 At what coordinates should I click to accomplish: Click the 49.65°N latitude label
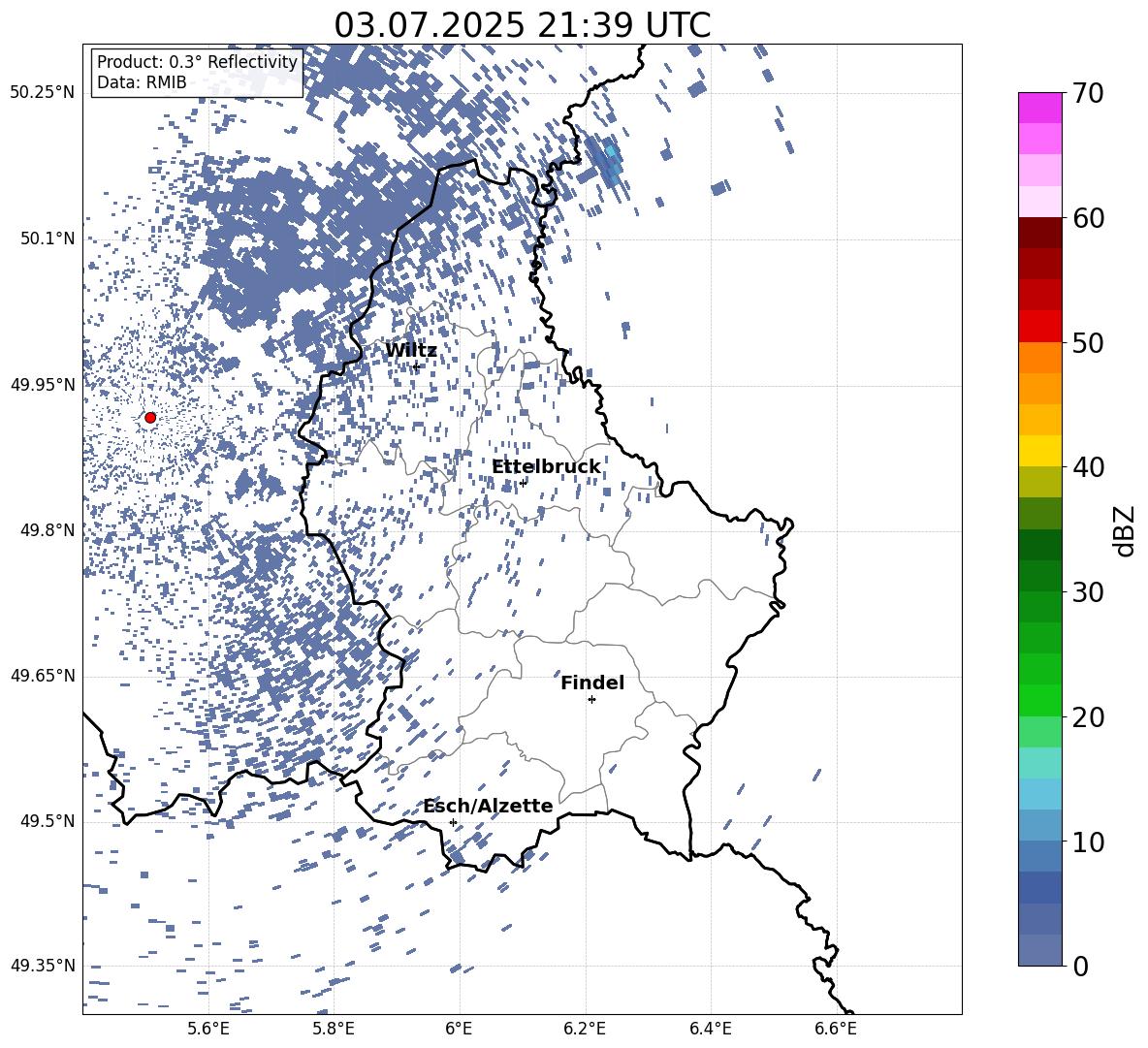[43, 676]
